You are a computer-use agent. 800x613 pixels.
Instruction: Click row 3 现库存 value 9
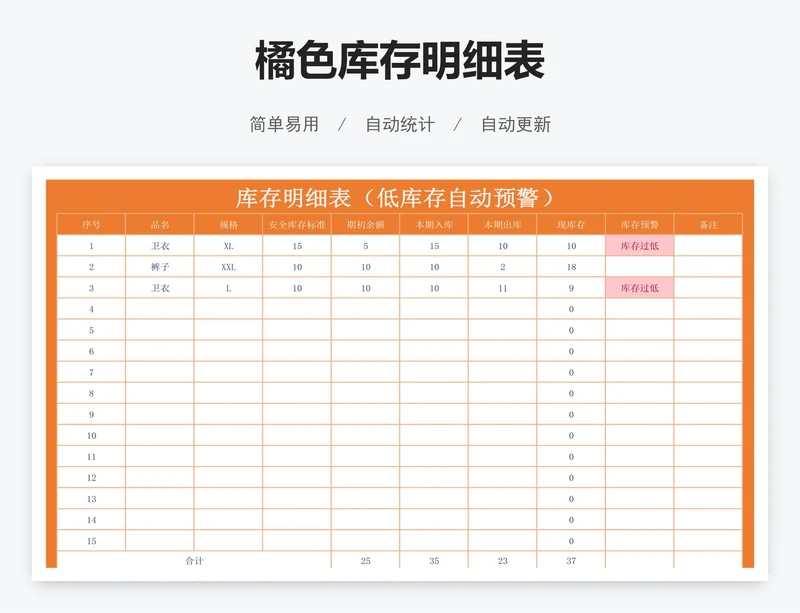coord(571,288)
